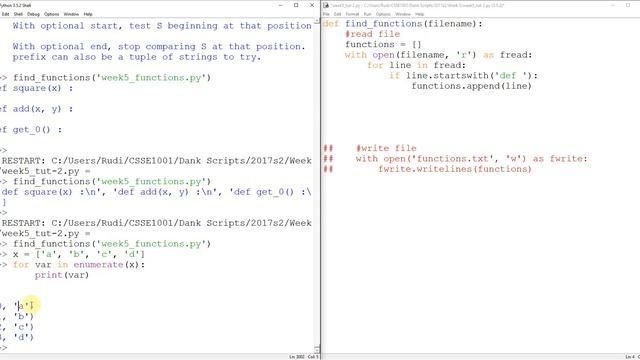Open the Debug menu in Python Shell
This screenshot has width=640, height=360.
[33, 14]
